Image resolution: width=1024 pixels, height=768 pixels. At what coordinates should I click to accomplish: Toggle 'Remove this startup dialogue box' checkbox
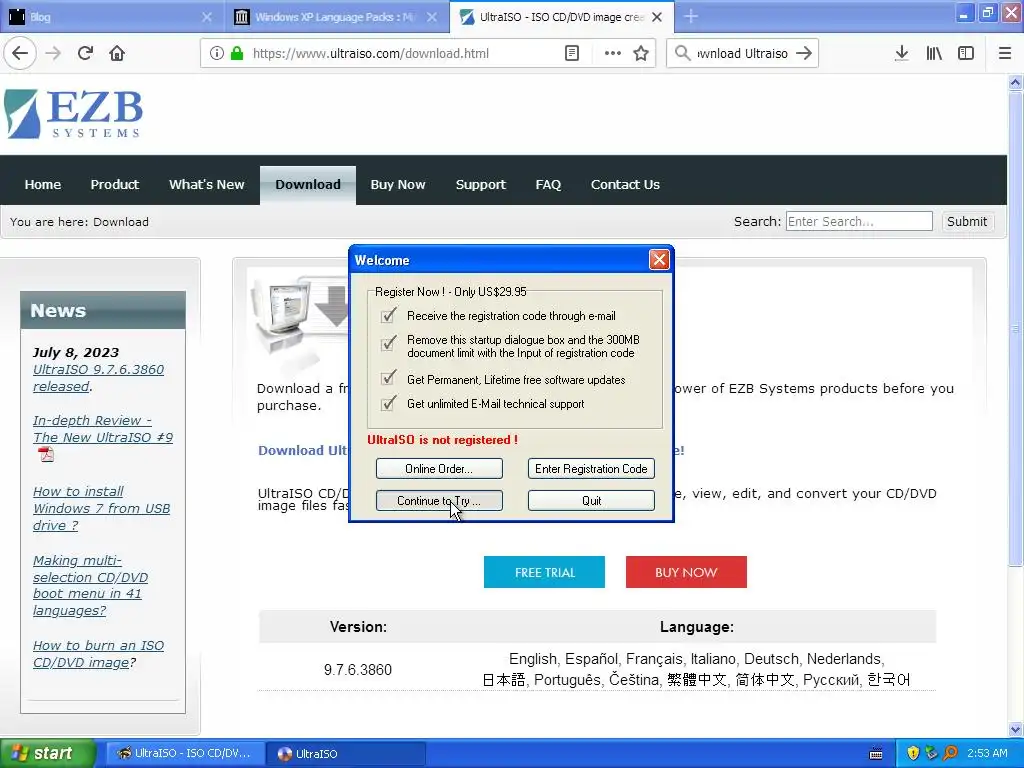(388, 343)
